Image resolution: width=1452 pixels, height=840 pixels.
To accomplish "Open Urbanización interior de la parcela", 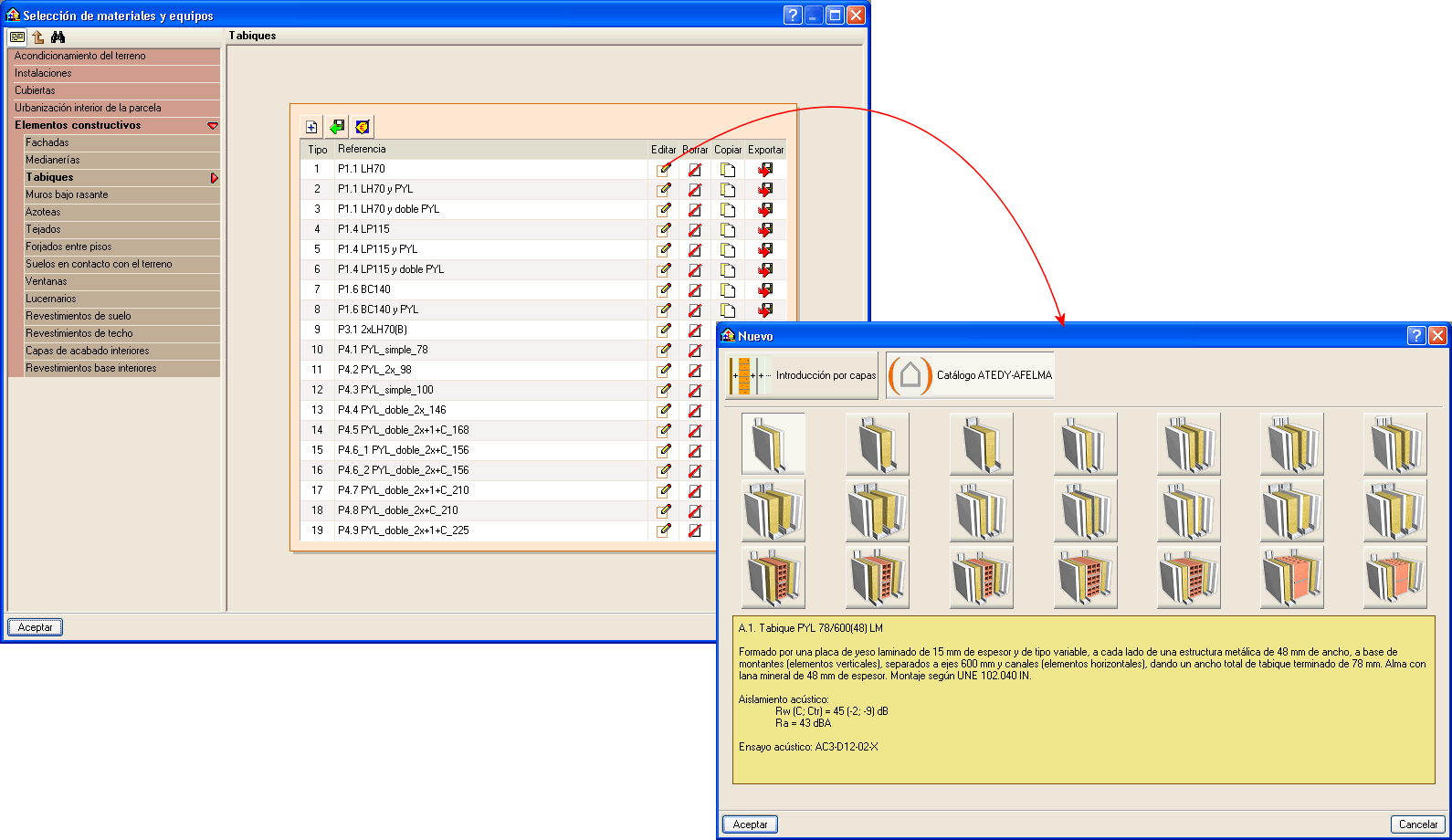I will coord(115,108).
